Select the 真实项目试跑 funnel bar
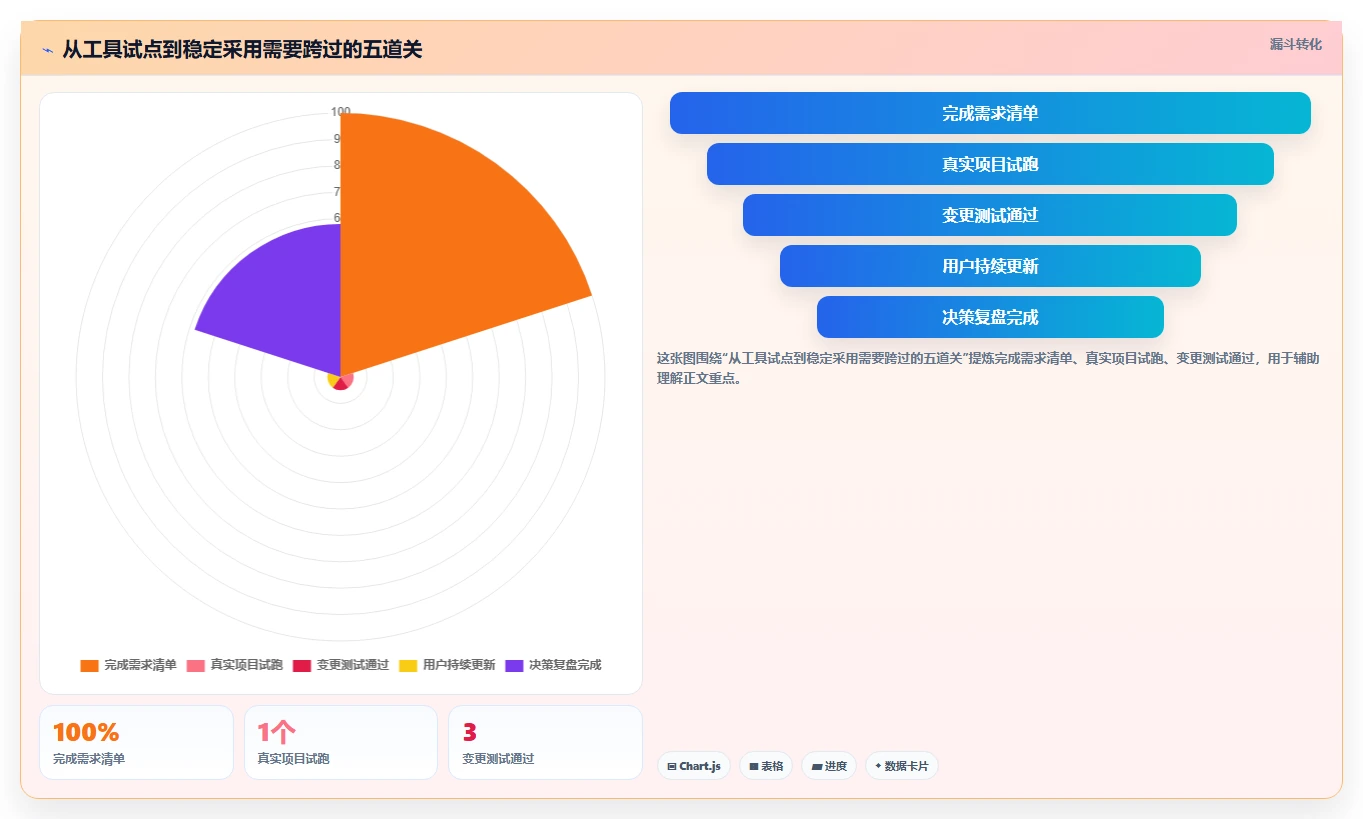Image resolution: width=1363 pixels, height=819 pixels. coord(990,164)
